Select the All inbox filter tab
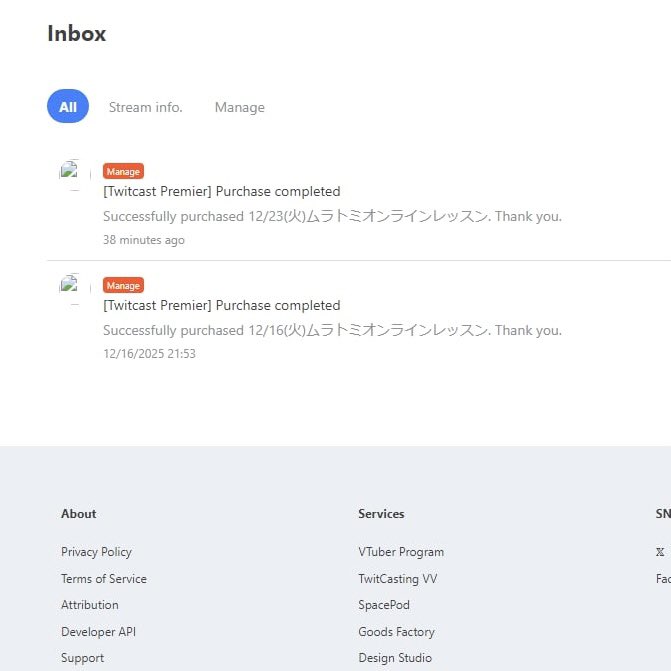The width and height of the screenshot is (671, 671). tap(68, 106)
